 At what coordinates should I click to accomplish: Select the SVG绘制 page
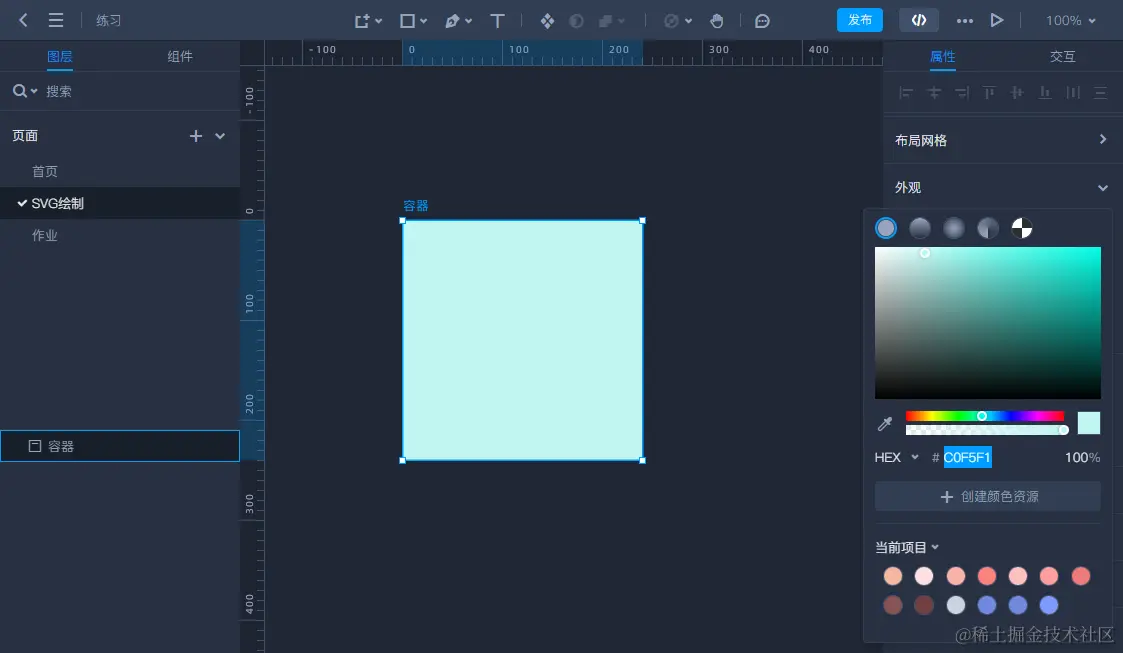[x=120, y=203]
